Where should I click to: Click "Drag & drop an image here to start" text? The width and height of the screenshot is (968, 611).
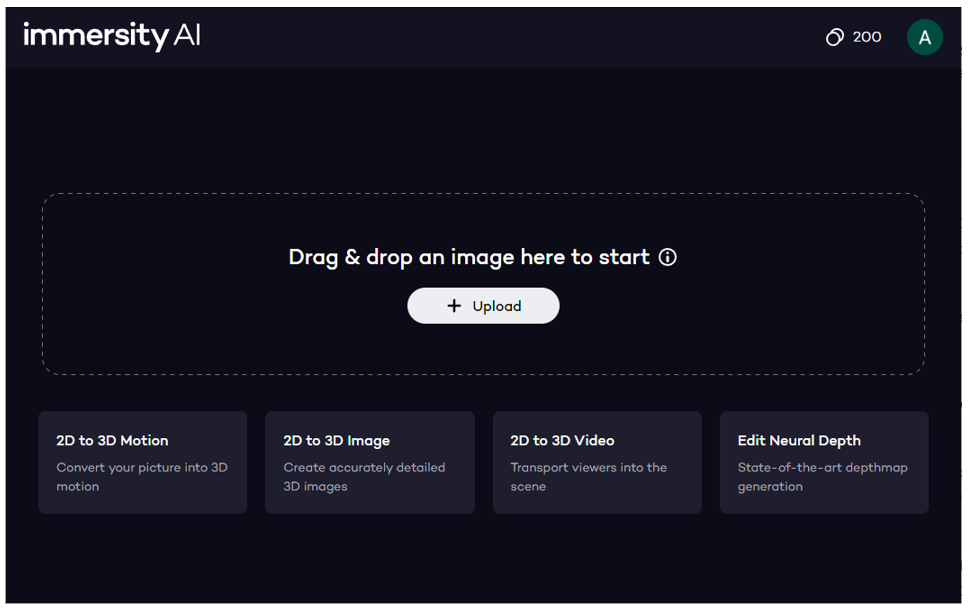[469, 257]
